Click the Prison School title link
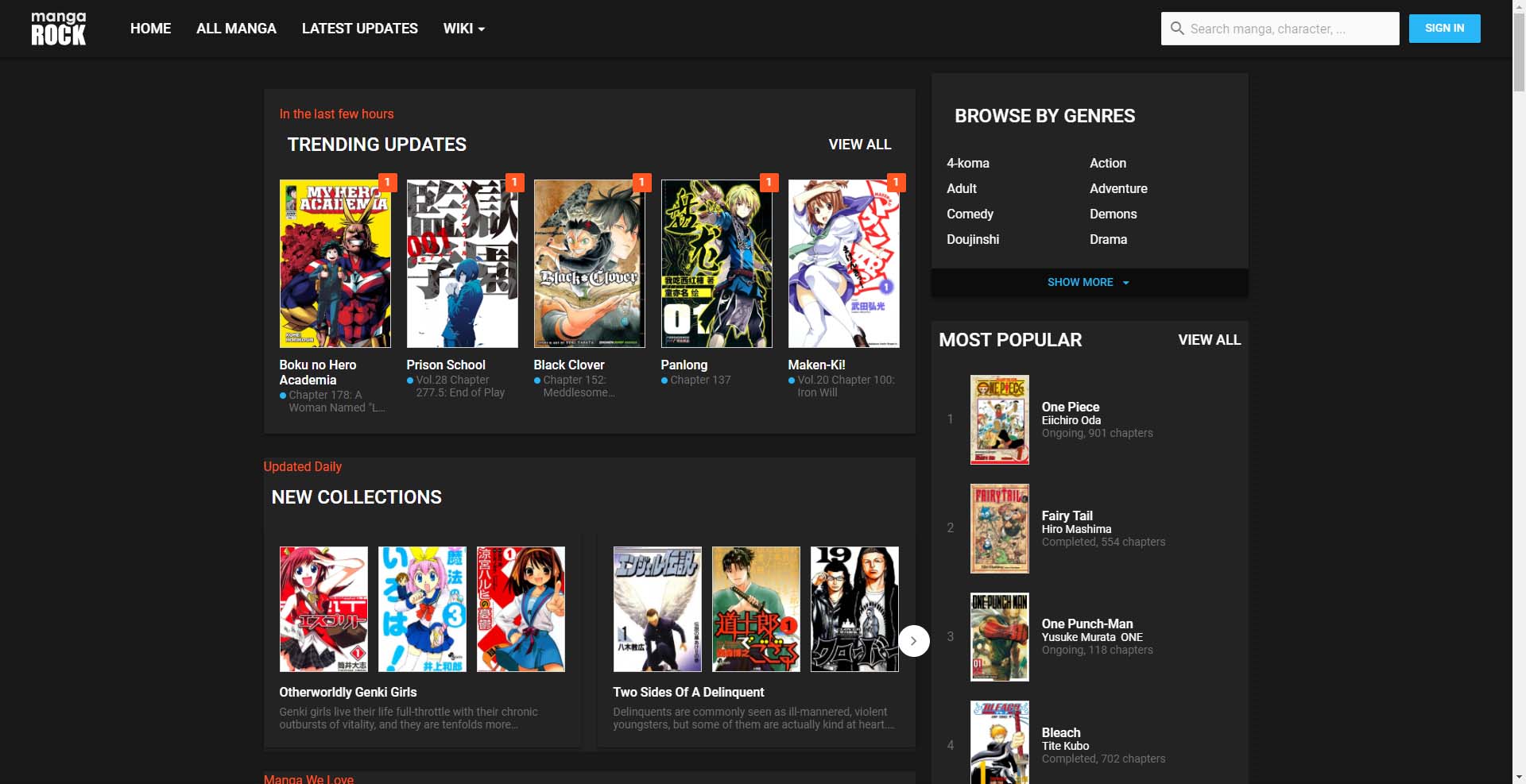The height and width of the screenshot is (784, 1526). tap(446, 365)
